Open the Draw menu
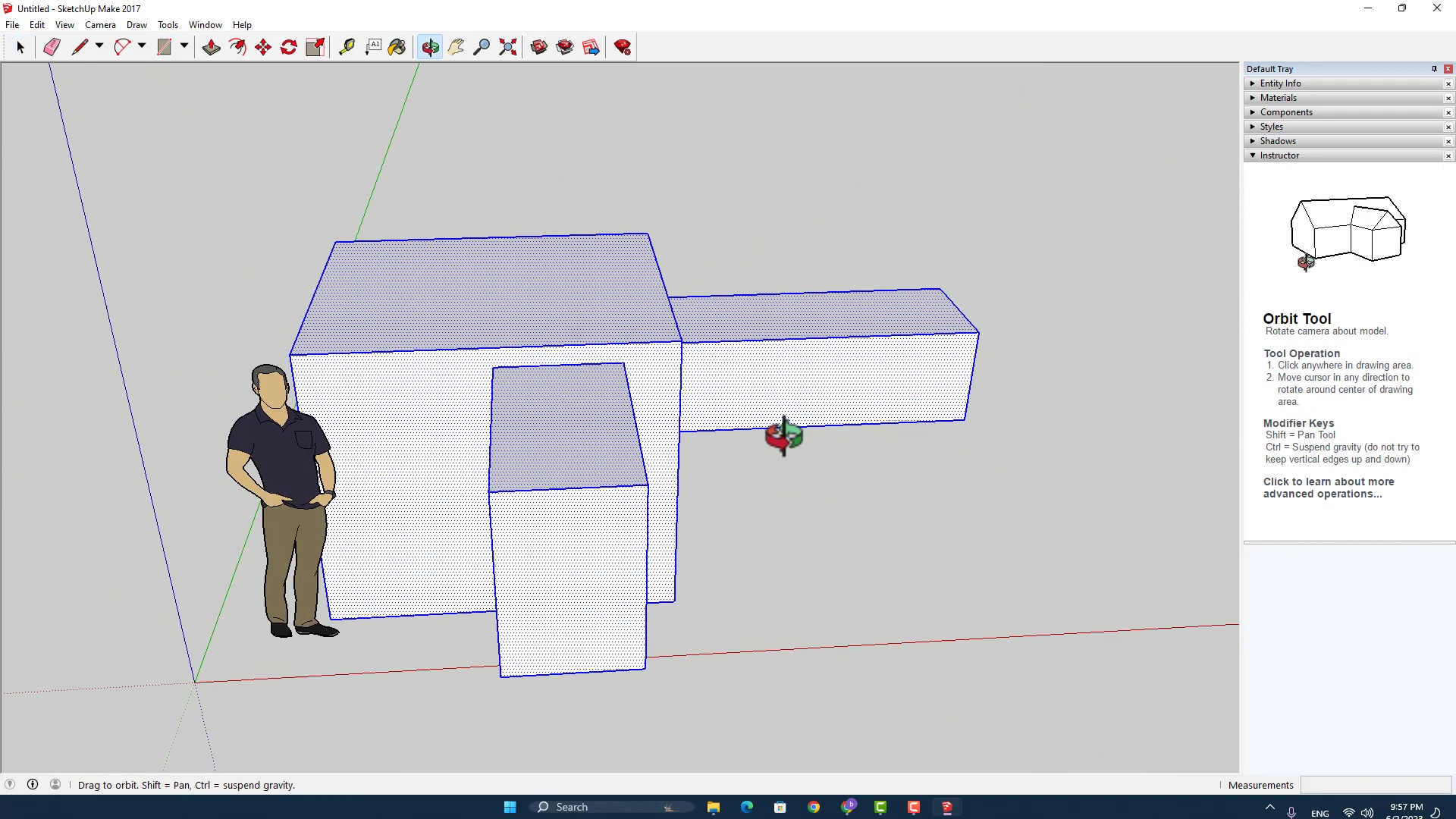This screenshot has width=1456, height=819. 136,25
